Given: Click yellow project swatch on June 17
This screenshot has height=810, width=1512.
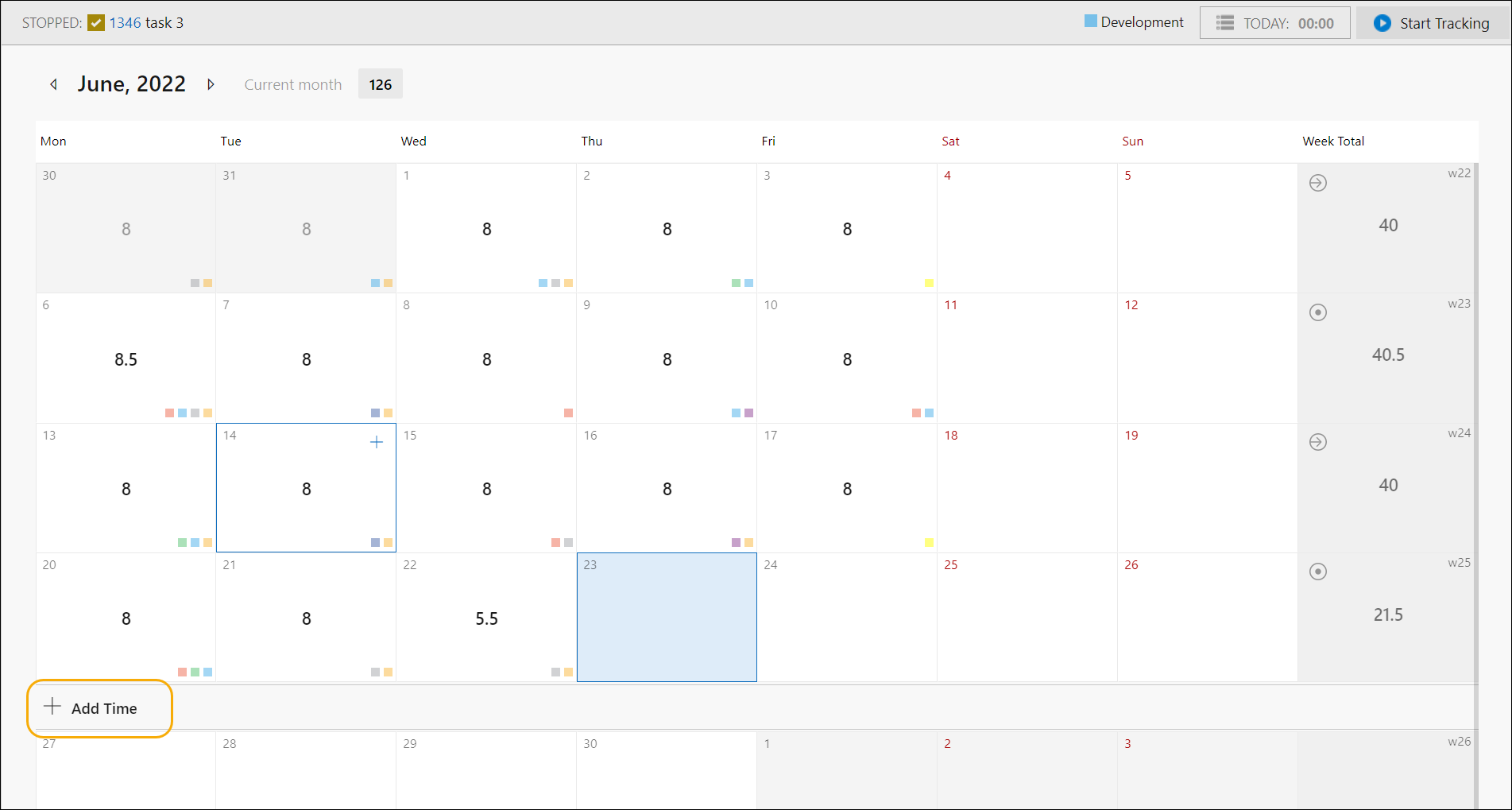Looking at the screenshot, I should coord(929,542).
